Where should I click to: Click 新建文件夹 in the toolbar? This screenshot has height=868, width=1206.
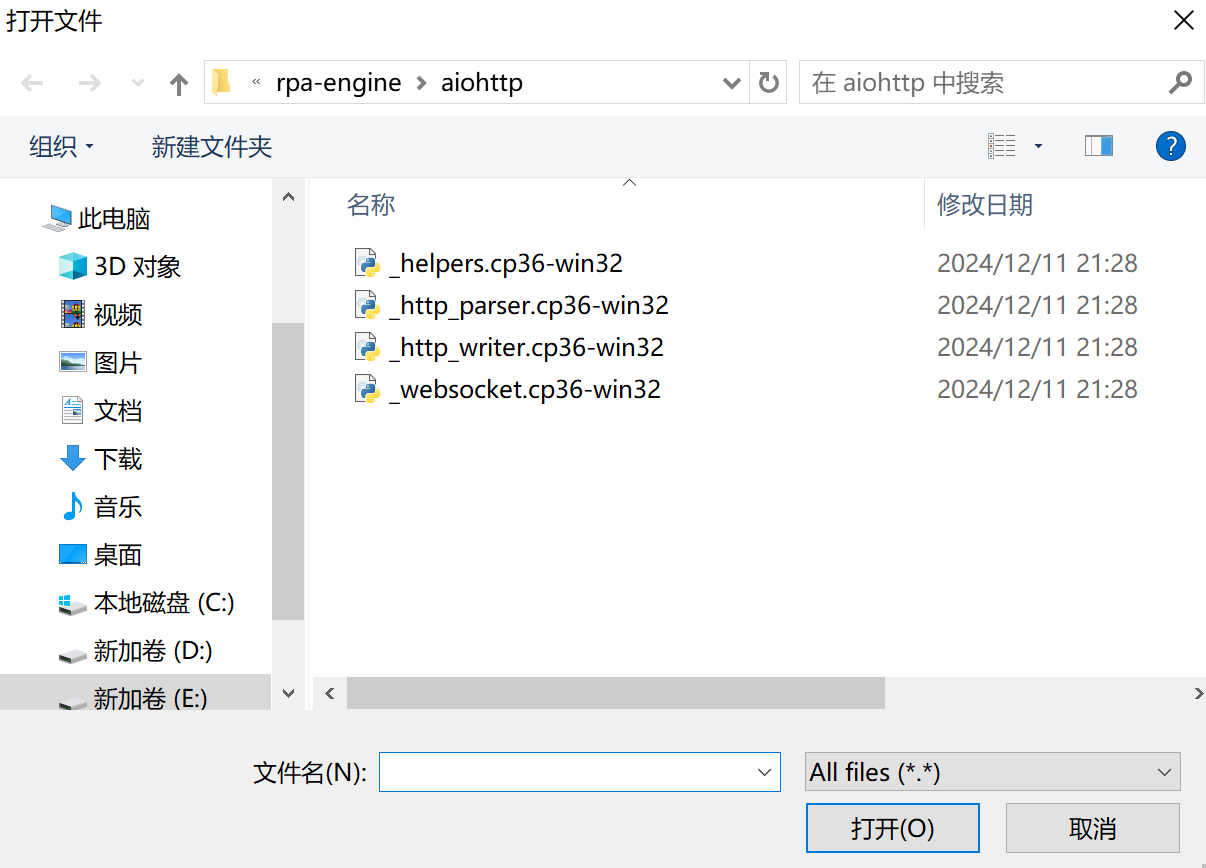click(x=212, y=147)
